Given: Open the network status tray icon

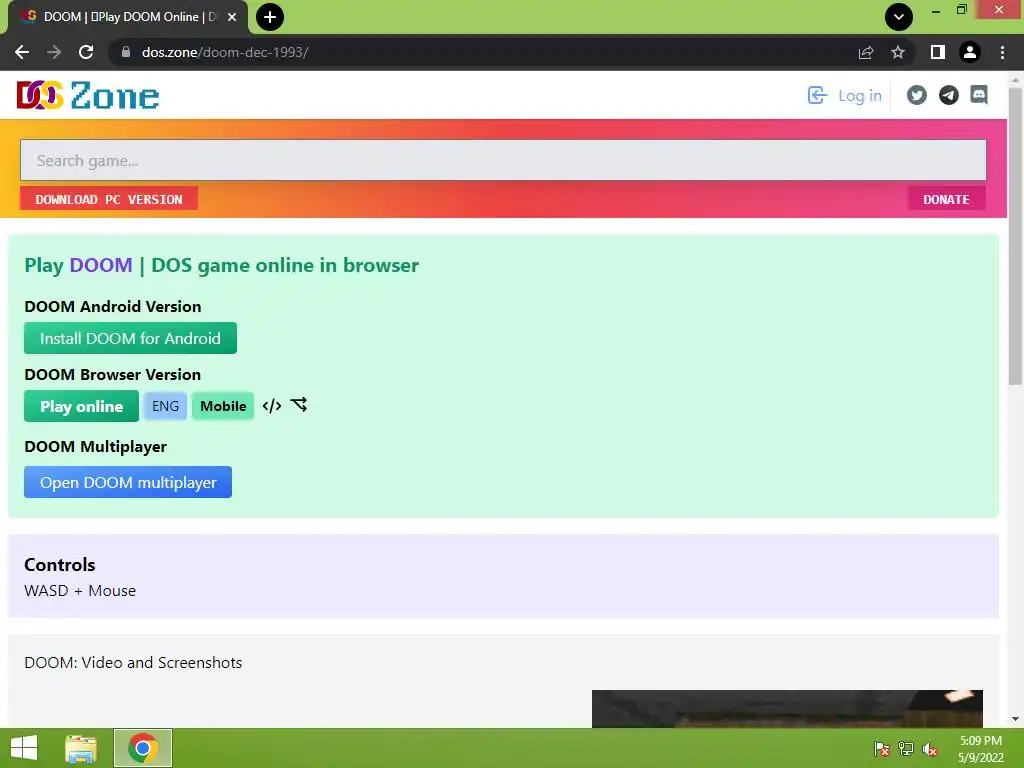Looking at the screenshot, I should 906,749.
